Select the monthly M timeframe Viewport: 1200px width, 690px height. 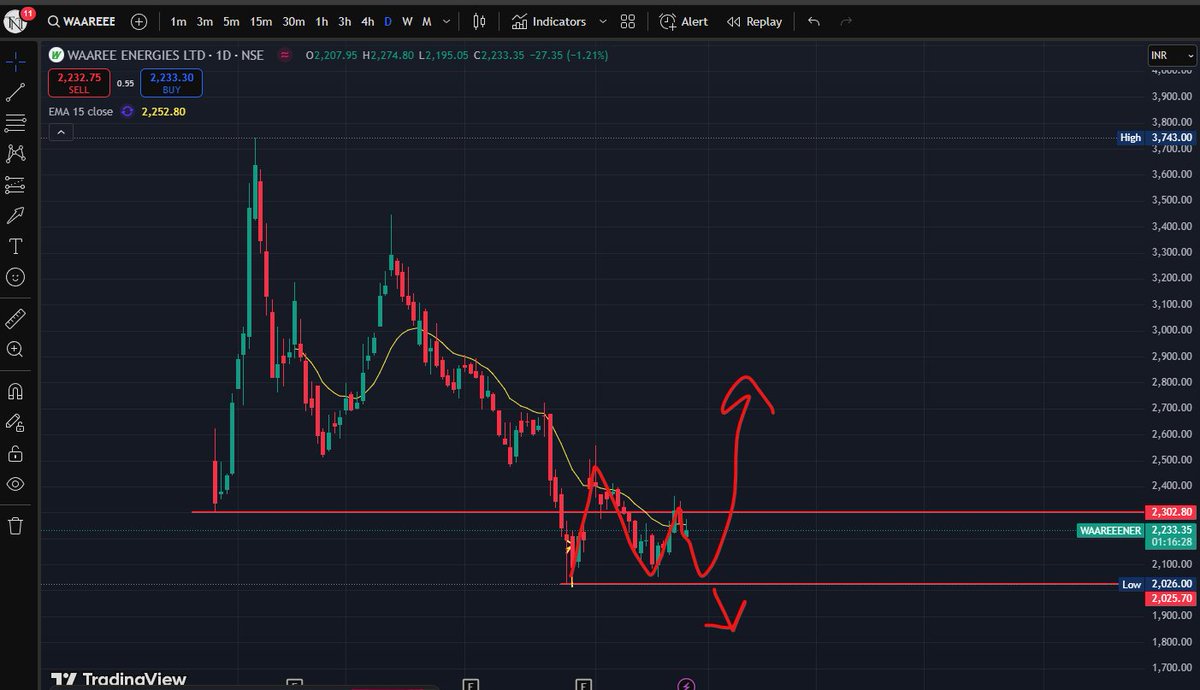427,21
